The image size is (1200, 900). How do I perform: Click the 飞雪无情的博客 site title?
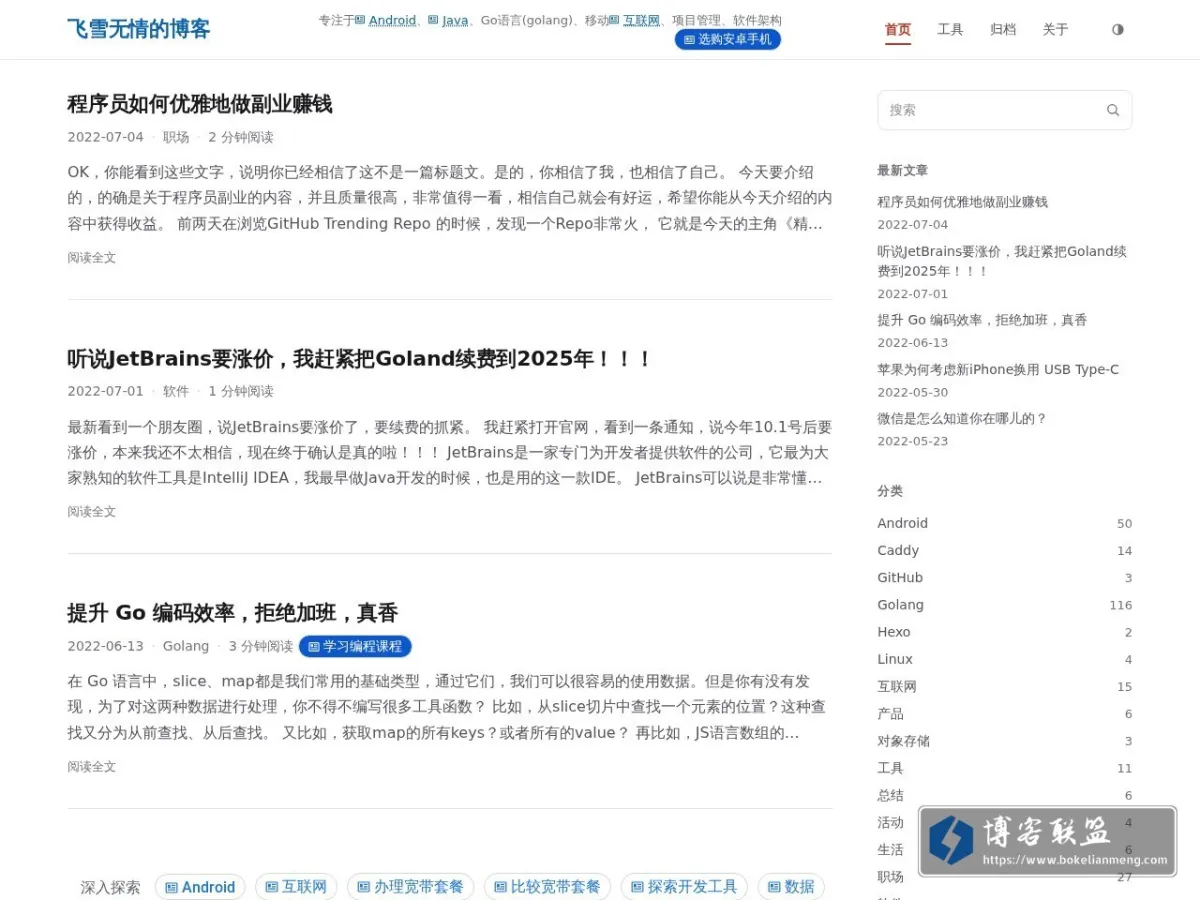[139, 29]
